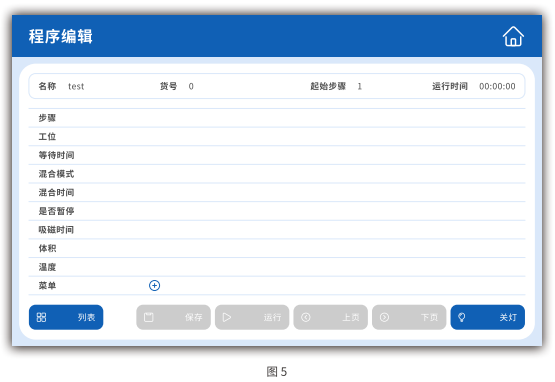Screen dimensions: 555x382
Task: Select the 混合模式 row label
Action: tap(56, 174)
